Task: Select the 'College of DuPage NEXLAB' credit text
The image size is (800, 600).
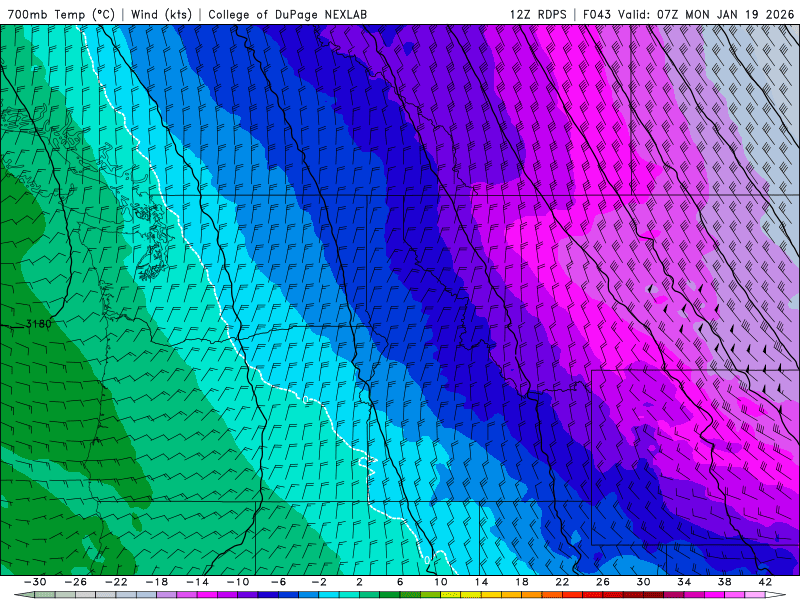Action: (x=287, y=14)
